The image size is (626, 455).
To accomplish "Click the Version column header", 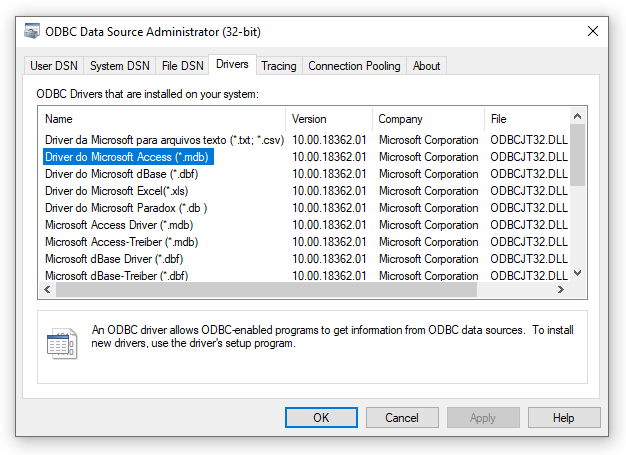I will coord(330,119).
